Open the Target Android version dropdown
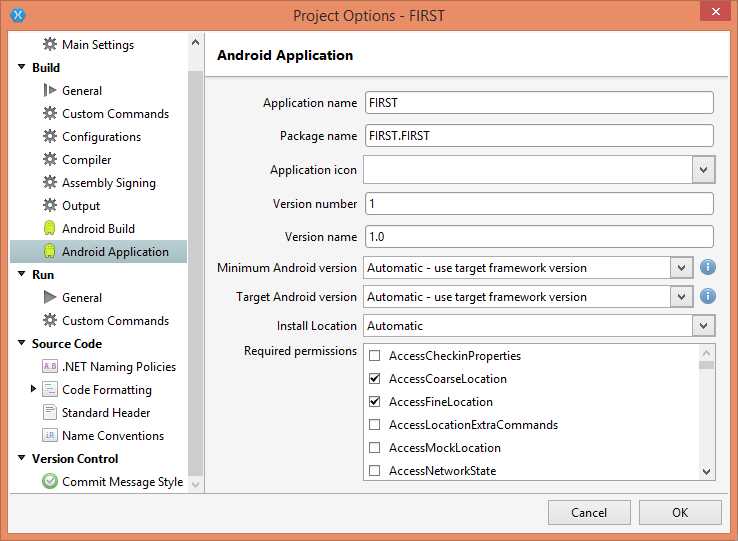 point(681,297)
